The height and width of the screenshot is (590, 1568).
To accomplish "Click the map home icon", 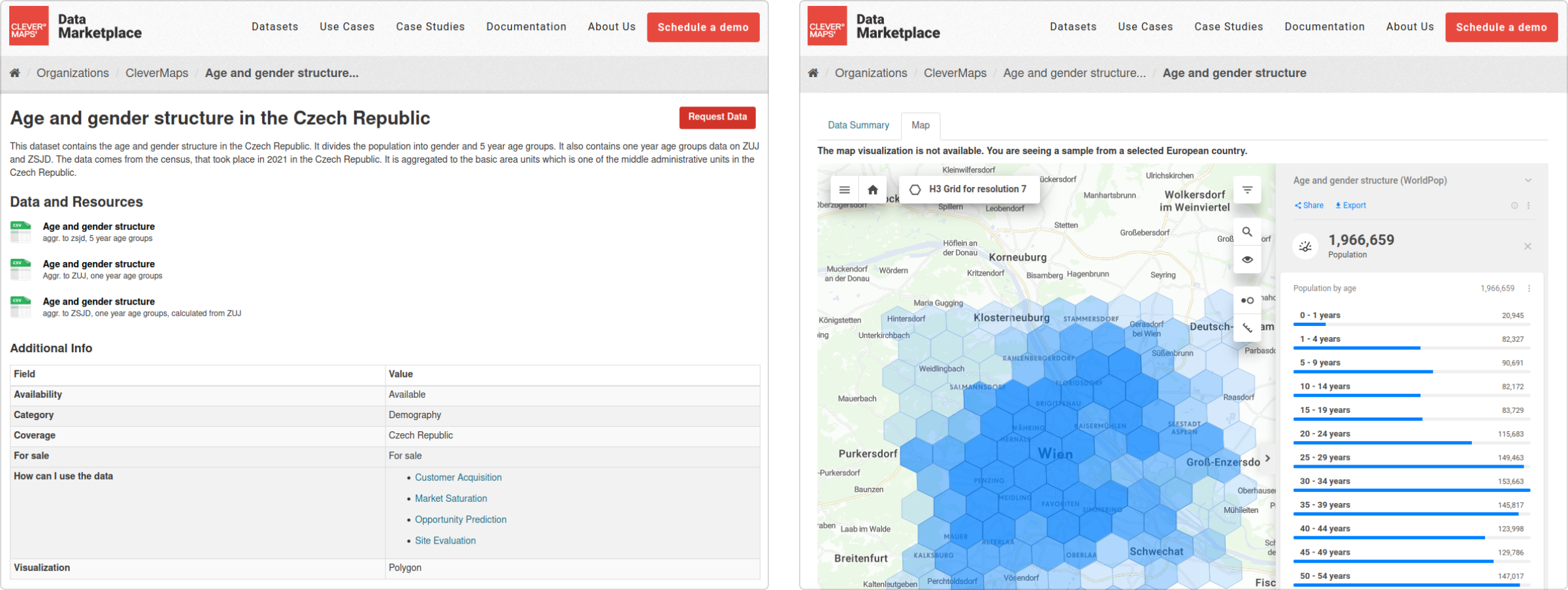I will coord(873,190).
